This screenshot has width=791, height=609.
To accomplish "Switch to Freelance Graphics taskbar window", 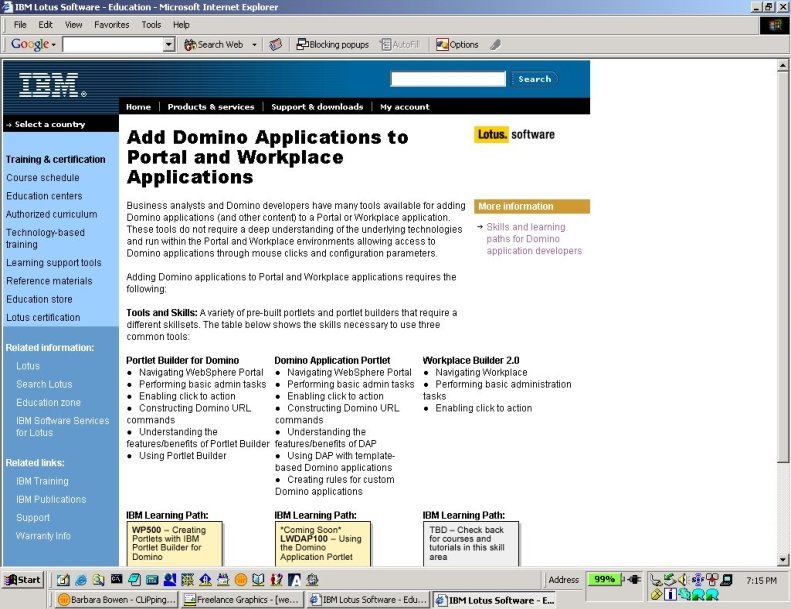I will pos(243,600).
